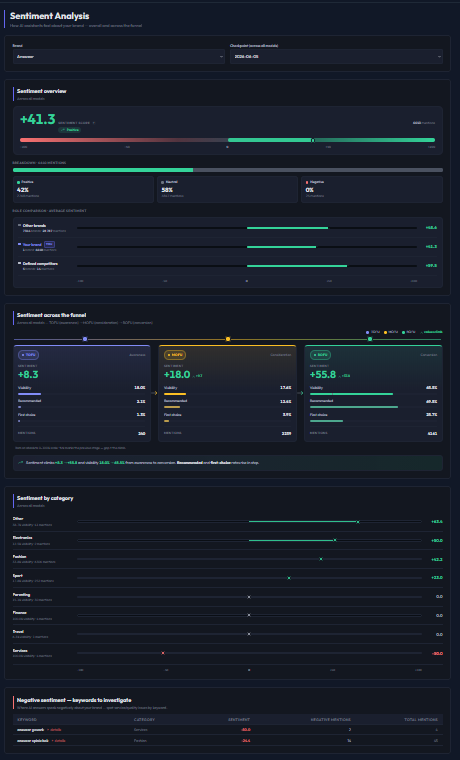Click the Other brands comparison row
Image resolution: width=460 pixels, height=760 pixels.
point(228,228)
